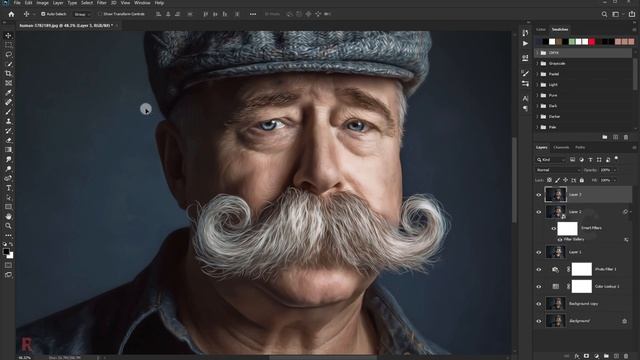The width and height of the screenshot is (640, 360).
Task: Open the workspace switcher icon
Action: tap(616, 14)
